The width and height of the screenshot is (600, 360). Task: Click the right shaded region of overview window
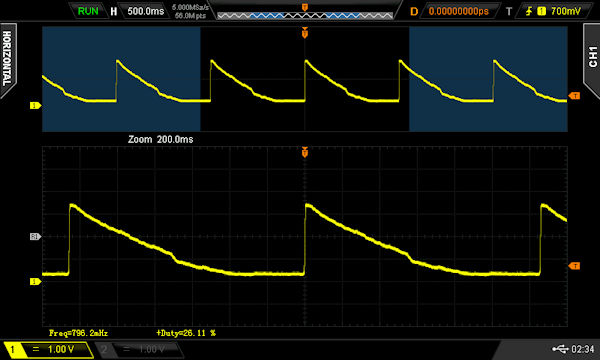[x=488, y=79]
